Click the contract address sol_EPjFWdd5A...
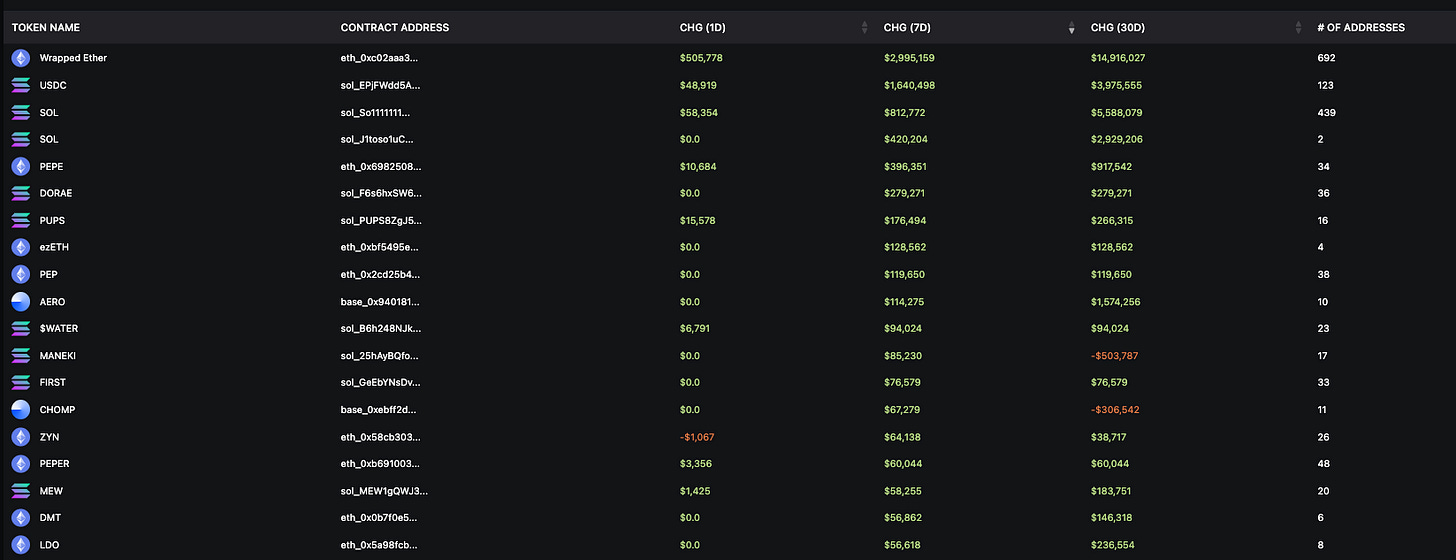This screenshot has height=560, width=1456. (x=381, y=85)
